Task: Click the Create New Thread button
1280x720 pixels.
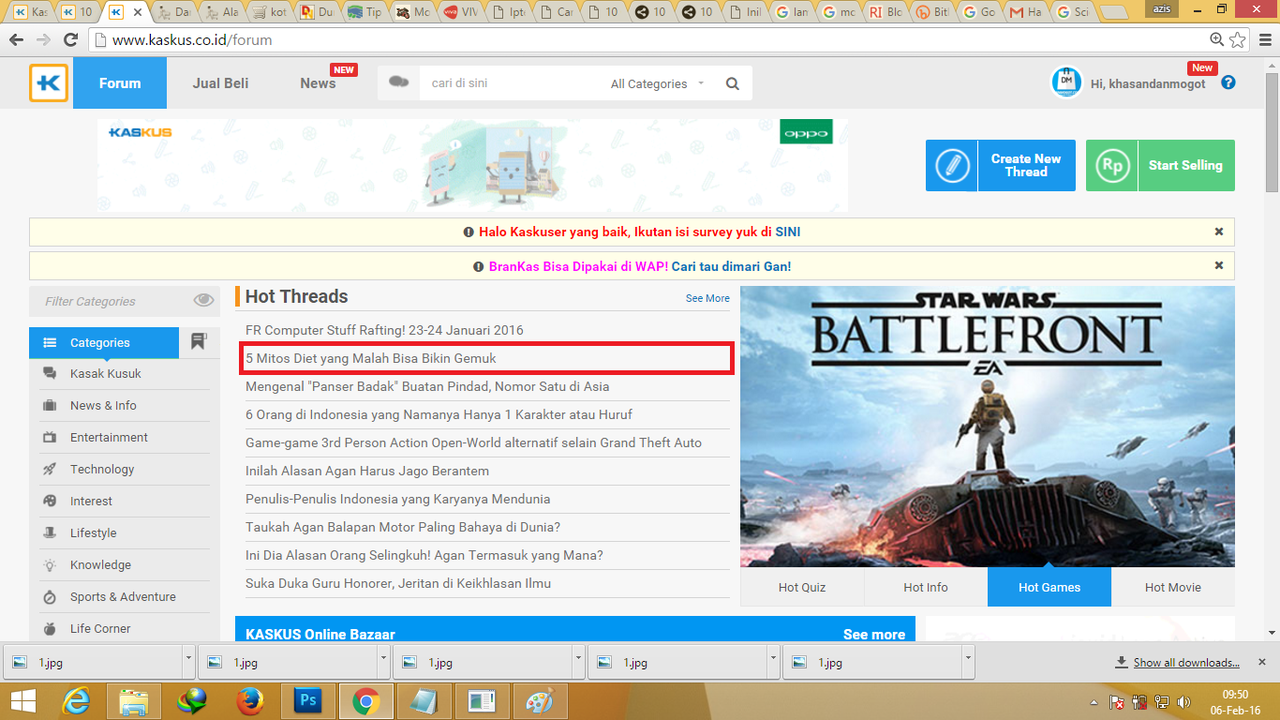Action: pyautogui.click(x=1000, y=165)
